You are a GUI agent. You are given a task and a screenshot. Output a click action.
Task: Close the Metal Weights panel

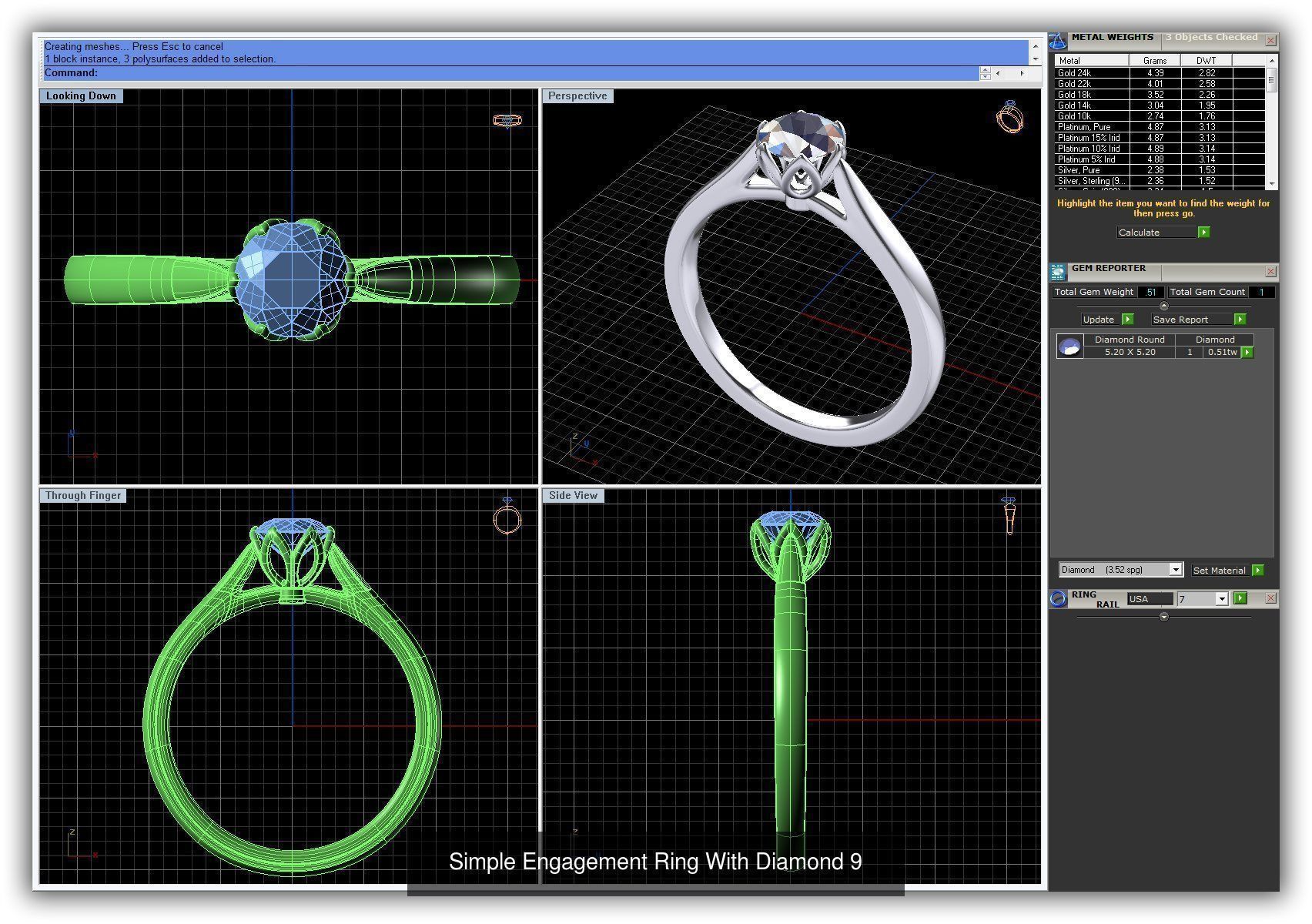(1270, 40)
